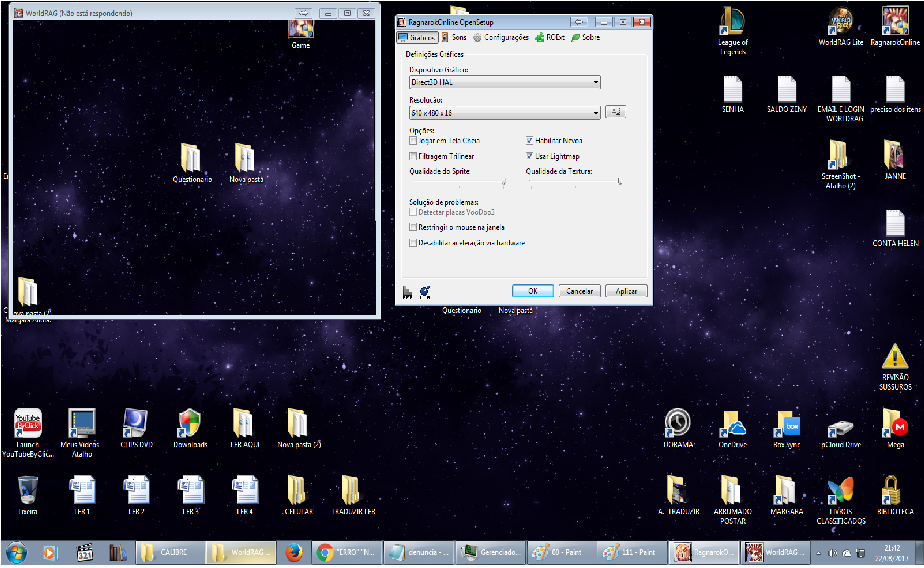Select the SALDO ZENY text file
Image resolution: width=924 pixels, height=568 pixels.
point(787,94)
